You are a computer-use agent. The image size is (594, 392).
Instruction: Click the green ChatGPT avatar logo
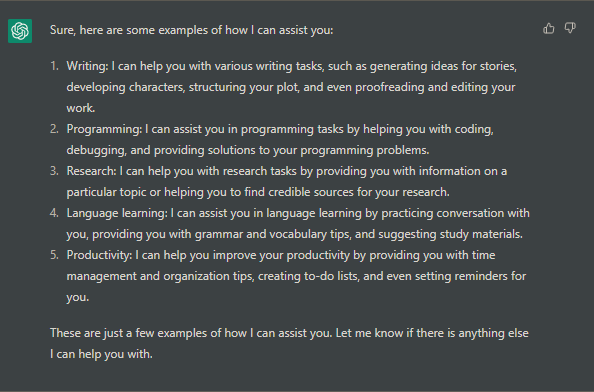pos(20,31)
